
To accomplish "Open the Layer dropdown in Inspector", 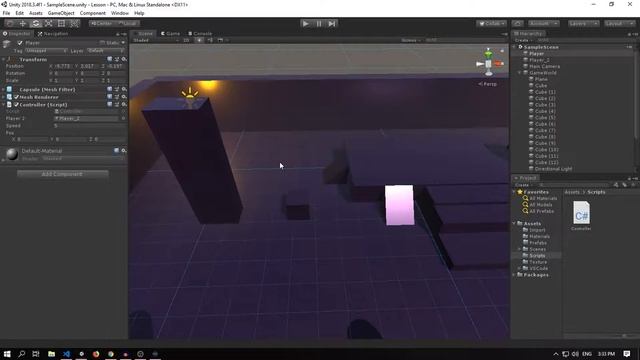I will [105, 51].
